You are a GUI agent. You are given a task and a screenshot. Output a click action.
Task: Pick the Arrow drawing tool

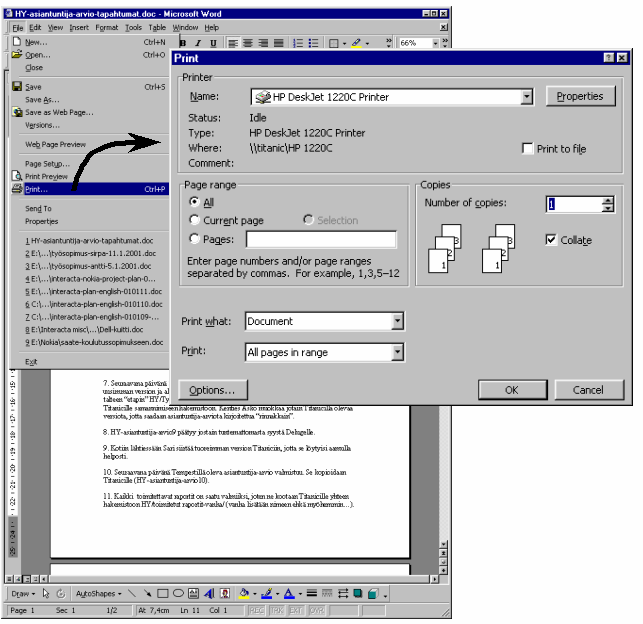tap(147, 593)
